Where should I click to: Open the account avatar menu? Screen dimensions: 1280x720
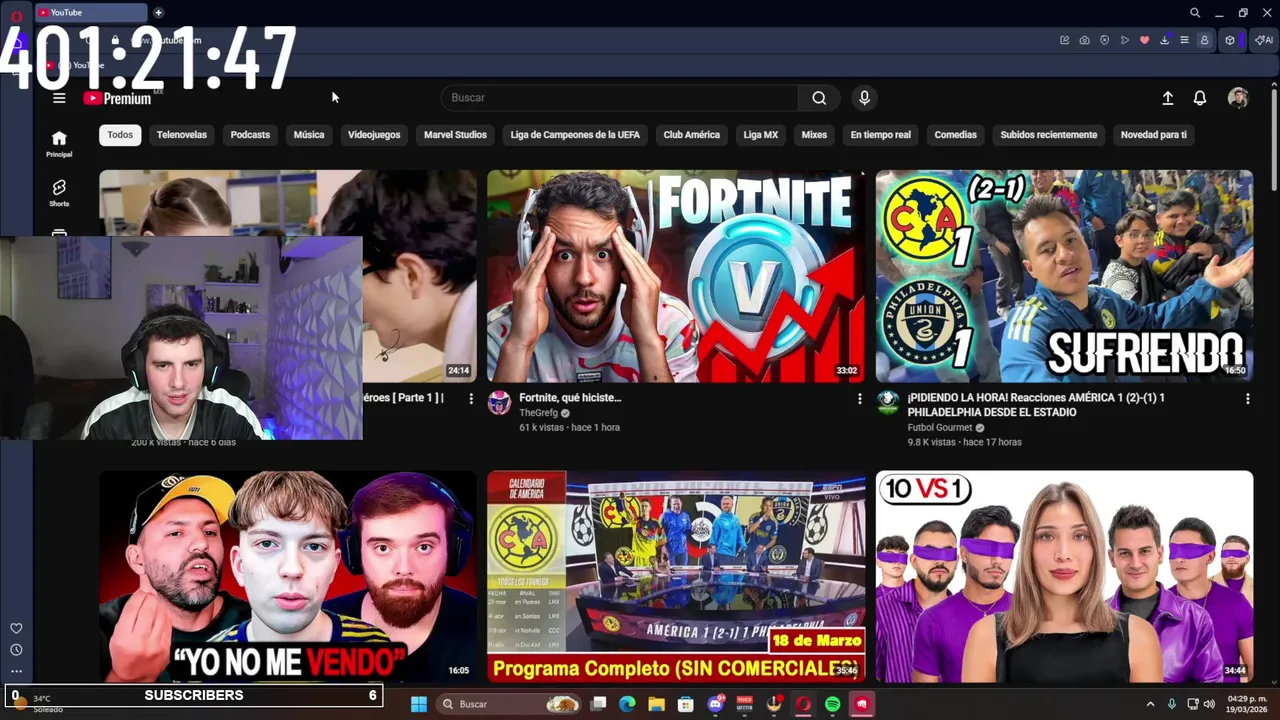click(x=1238, y=98)
